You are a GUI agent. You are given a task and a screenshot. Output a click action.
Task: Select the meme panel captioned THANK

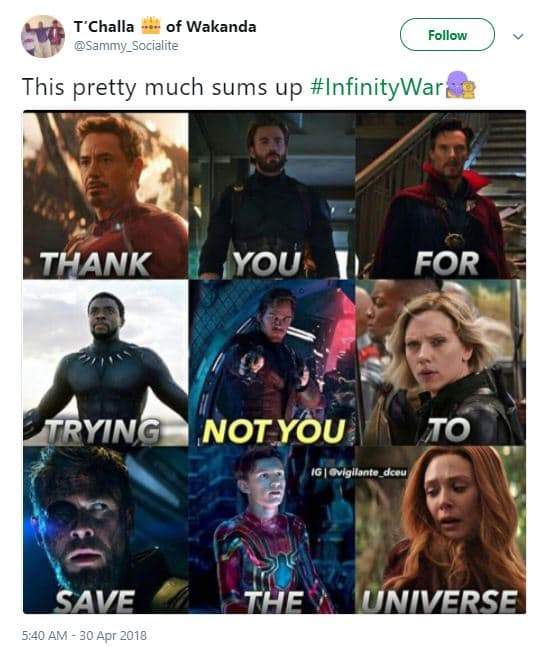pos(105,195)
